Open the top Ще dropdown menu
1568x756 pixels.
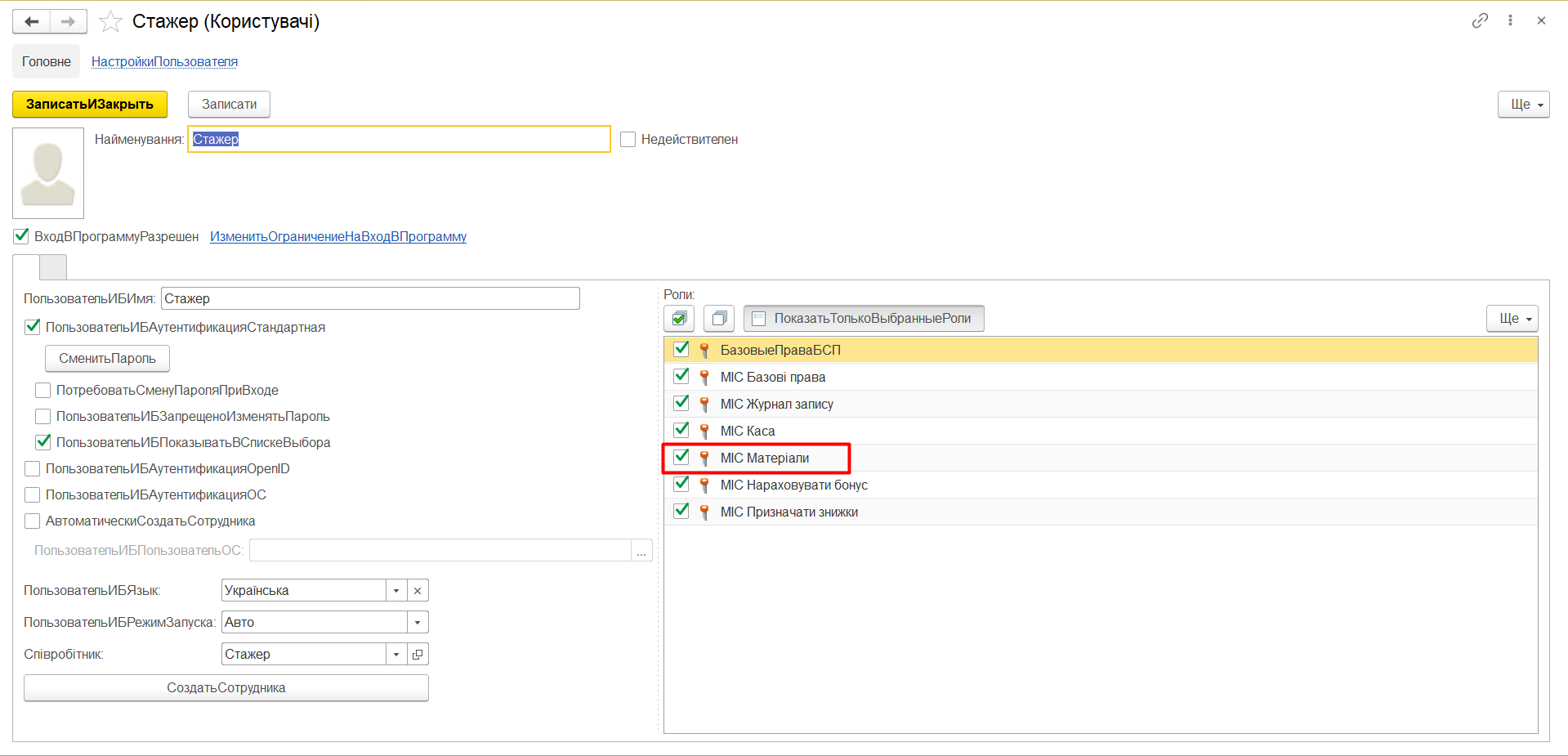1523,105
